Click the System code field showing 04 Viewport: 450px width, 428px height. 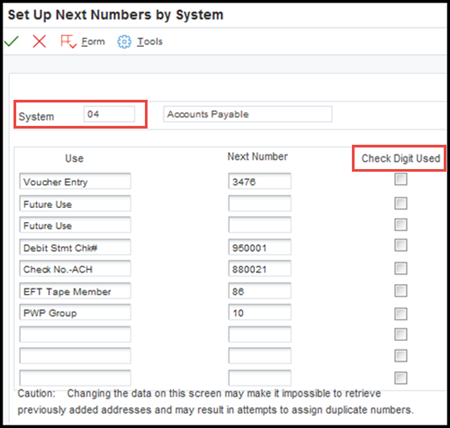click(x=109, y=114)
